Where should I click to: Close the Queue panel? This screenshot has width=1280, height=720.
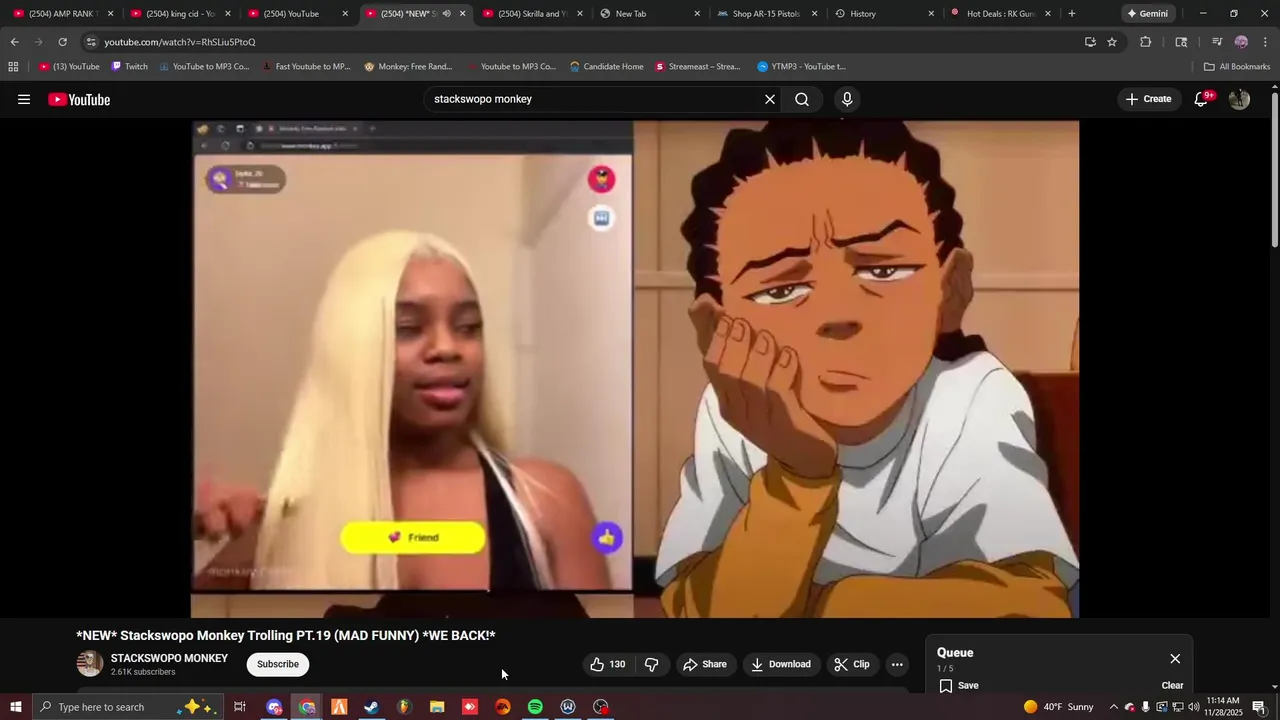point(1175,658)
